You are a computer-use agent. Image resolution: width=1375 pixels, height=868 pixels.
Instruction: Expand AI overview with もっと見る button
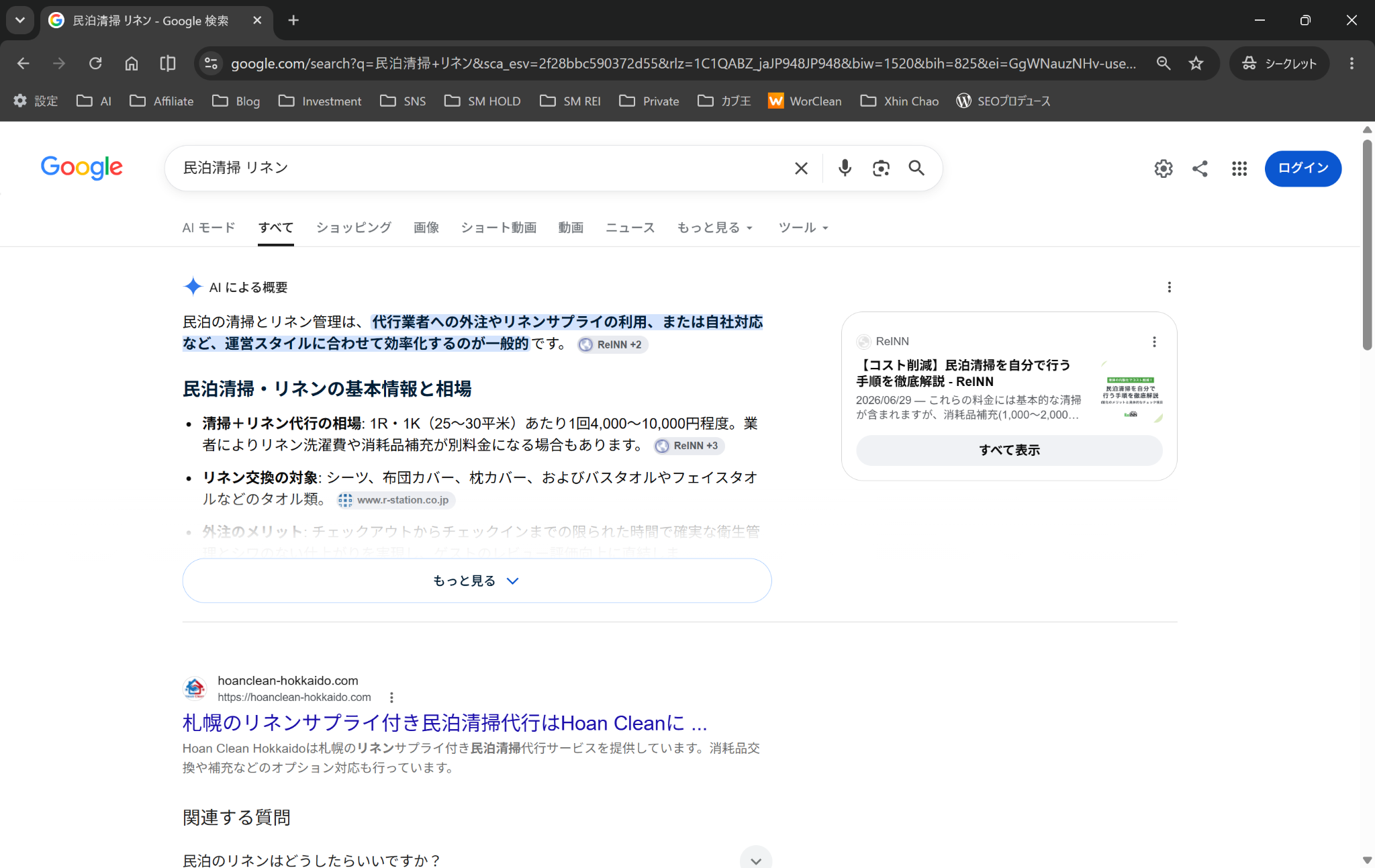pos(477,581)
